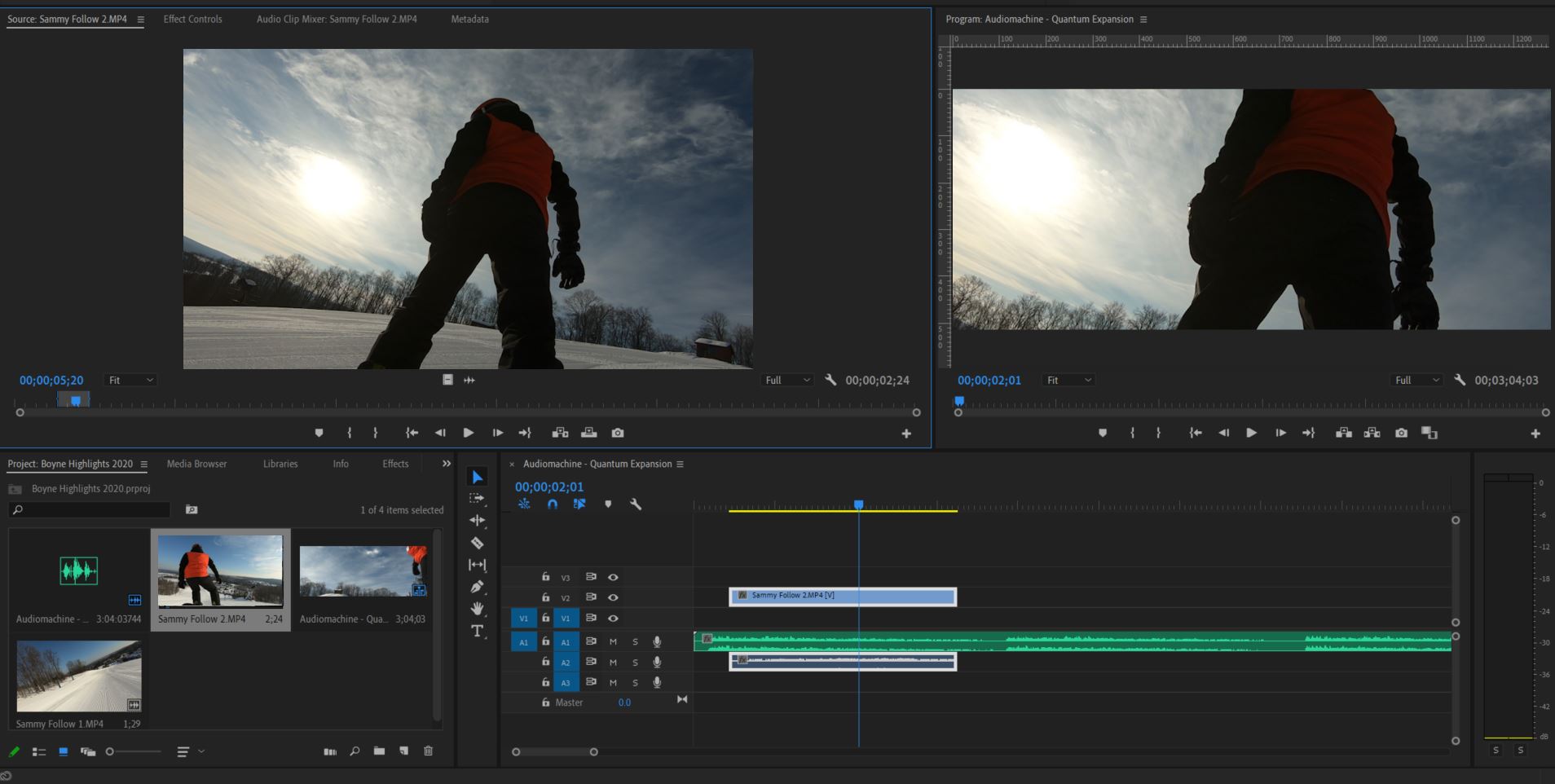Hide V2 track output with its eye toggle
The height and width of the screenshot is (784, 1555).
click(613, 597)
